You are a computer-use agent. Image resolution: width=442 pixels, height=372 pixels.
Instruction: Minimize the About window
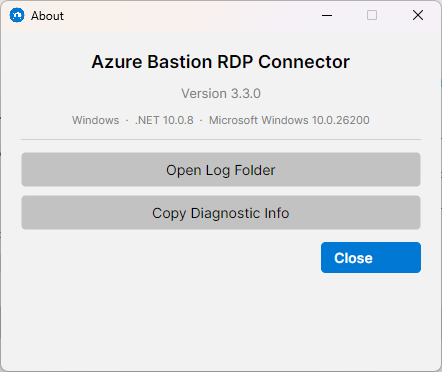[x=327, y=15]
